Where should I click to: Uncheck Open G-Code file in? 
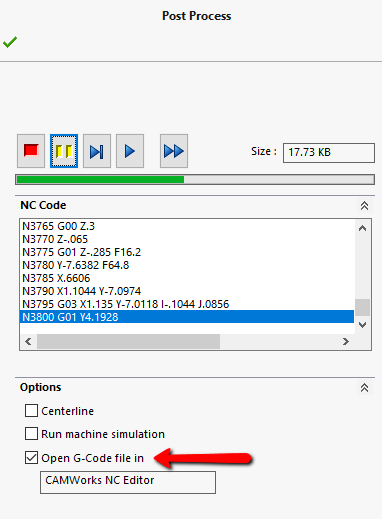click(x=31, y=458)
